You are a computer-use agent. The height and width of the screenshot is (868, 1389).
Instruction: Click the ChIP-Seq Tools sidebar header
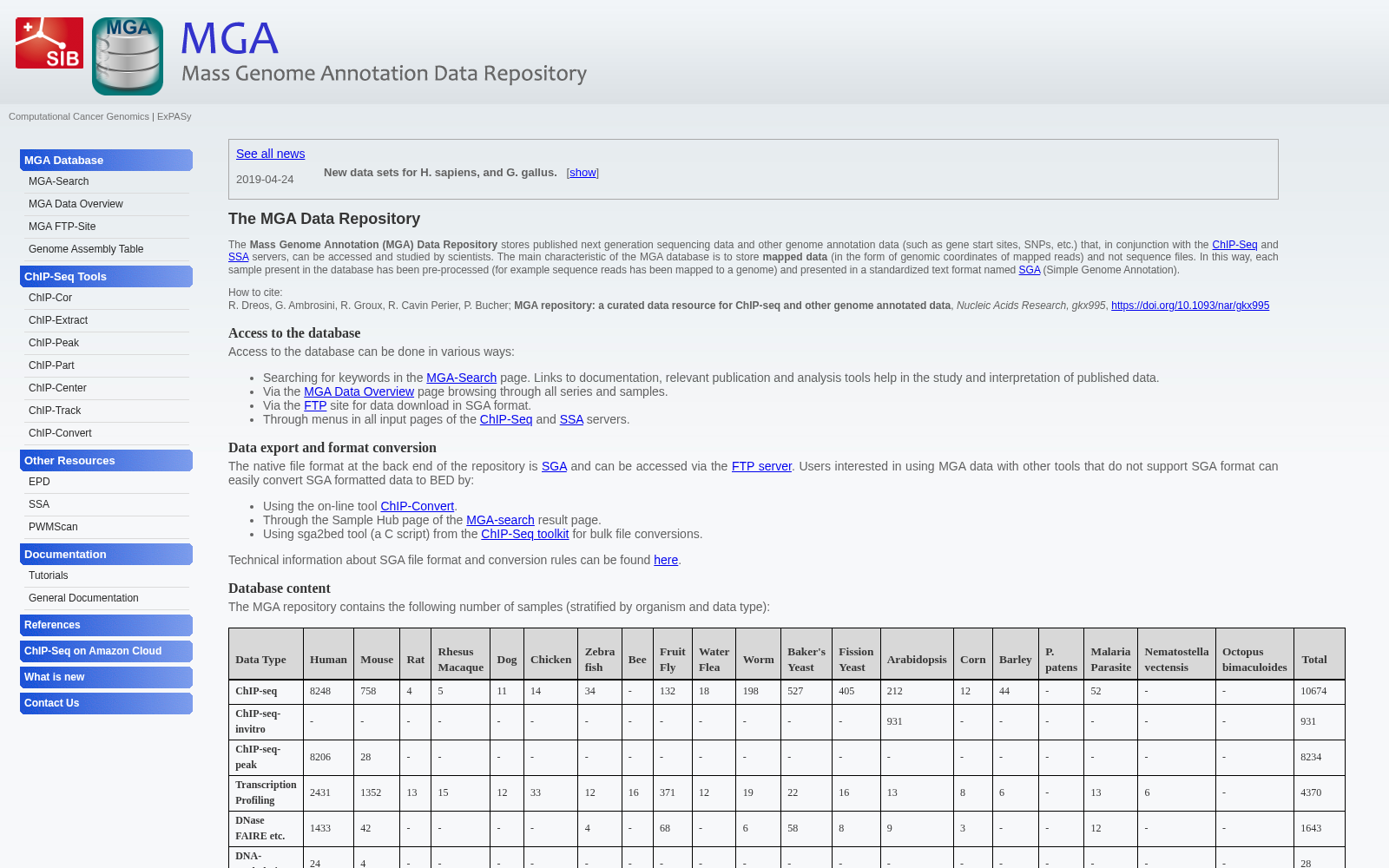tap(106, 277)
